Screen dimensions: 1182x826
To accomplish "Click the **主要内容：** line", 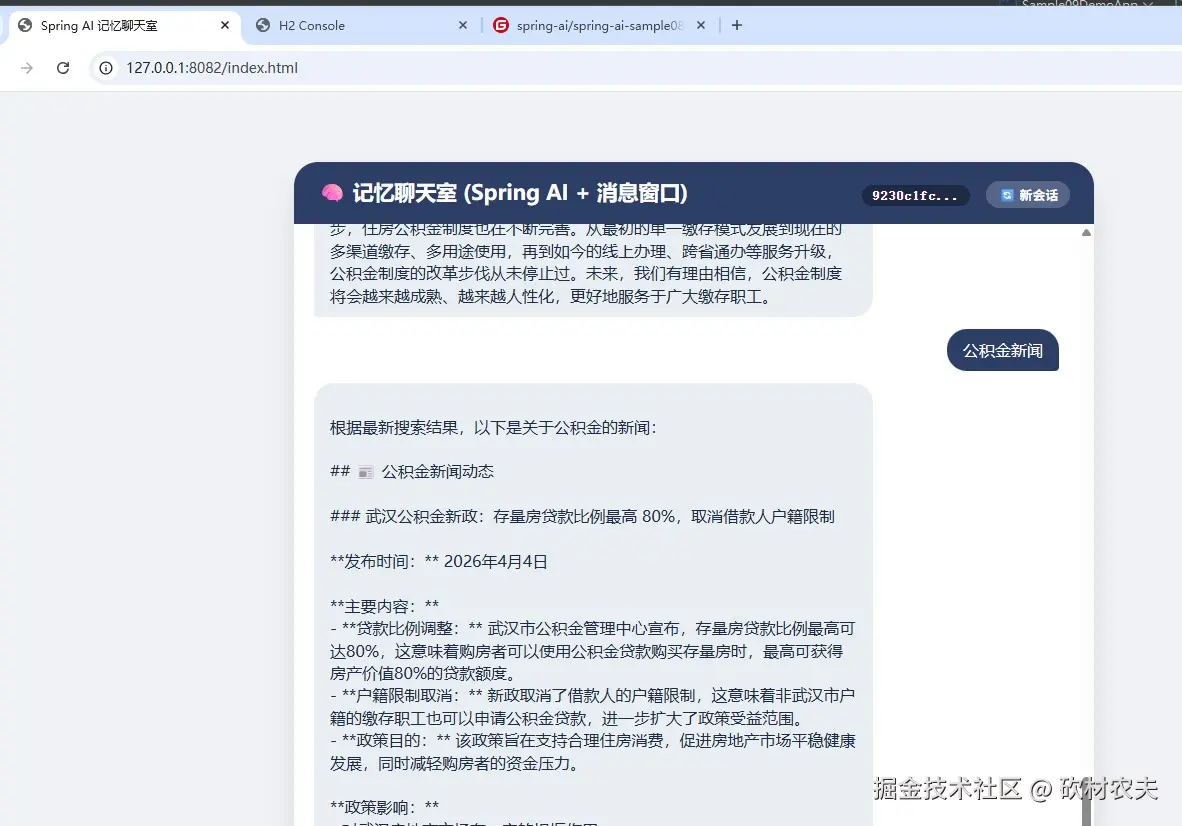I will pos(384,606).
